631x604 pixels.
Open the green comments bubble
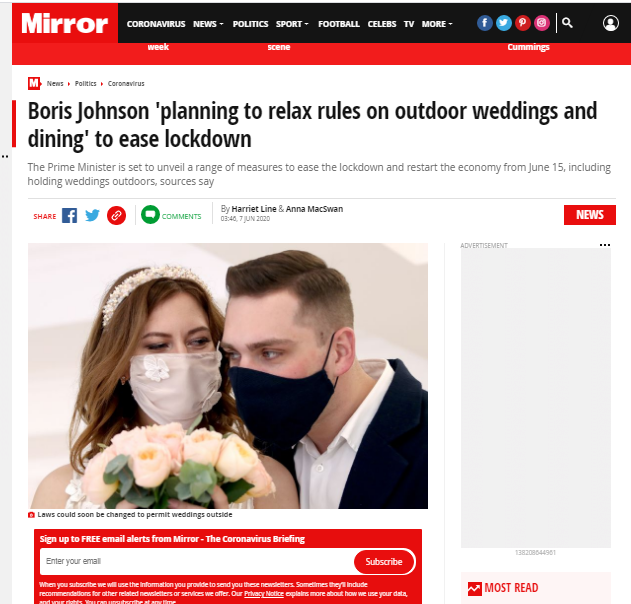pos(151,215)
